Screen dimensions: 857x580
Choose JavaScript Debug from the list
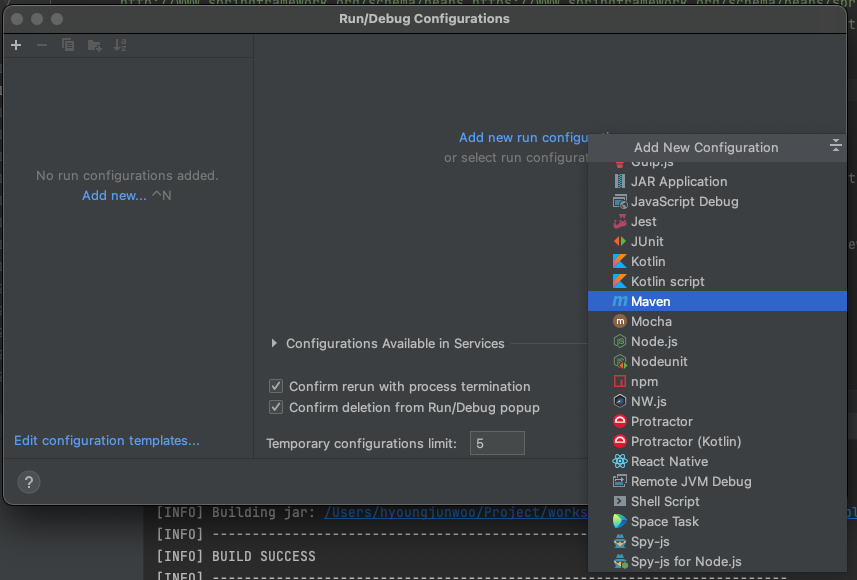point(717,201)
